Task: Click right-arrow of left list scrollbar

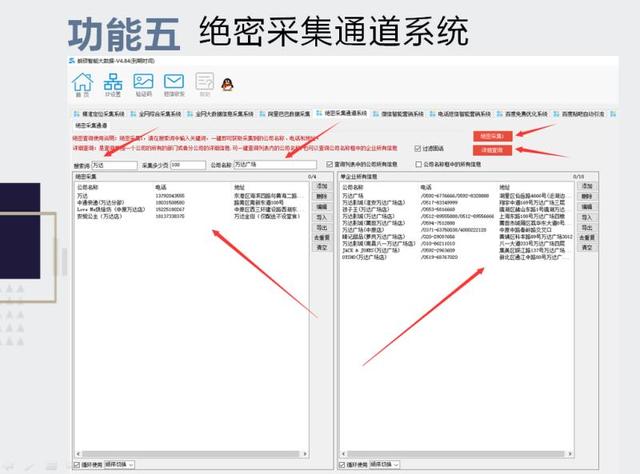Action: tap(305, 454)
